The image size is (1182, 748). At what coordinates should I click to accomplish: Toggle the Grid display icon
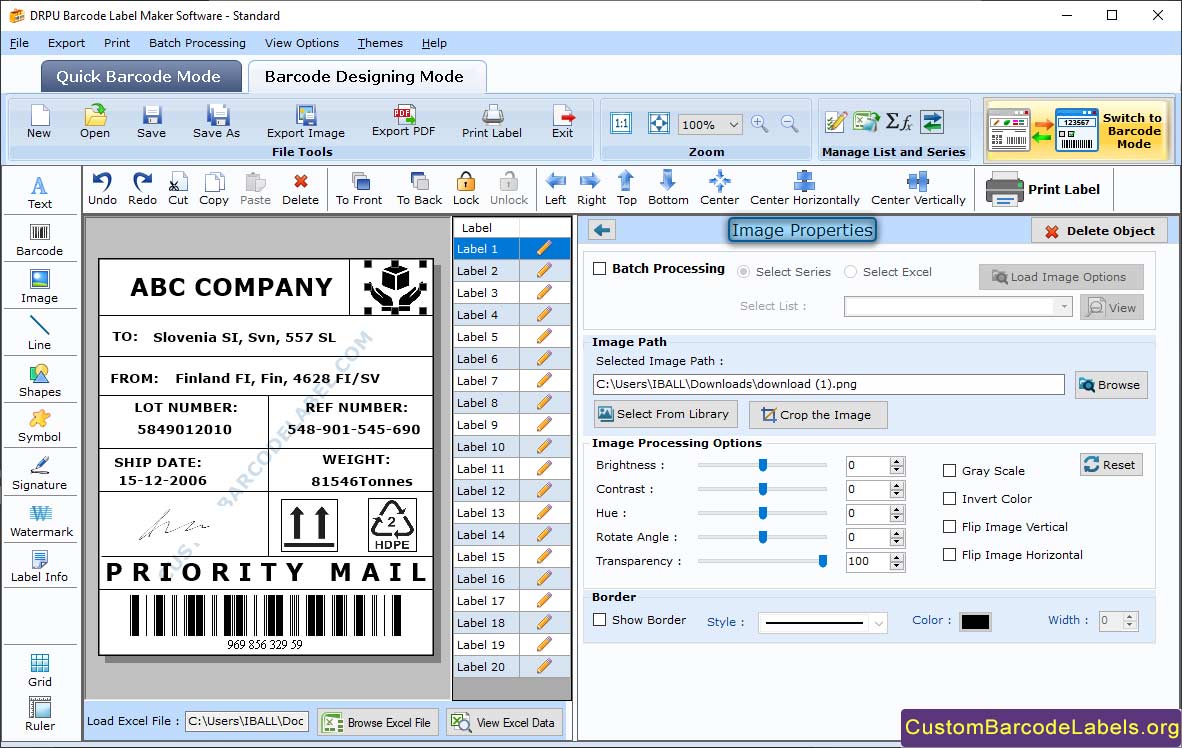(40, 670)
